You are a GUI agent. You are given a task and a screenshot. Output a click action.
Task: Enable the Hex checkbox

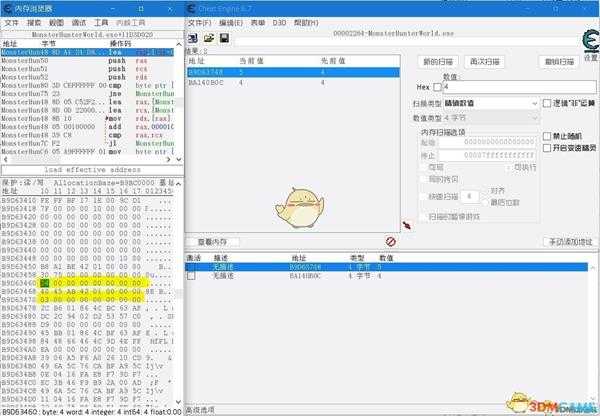click(437, 87)
